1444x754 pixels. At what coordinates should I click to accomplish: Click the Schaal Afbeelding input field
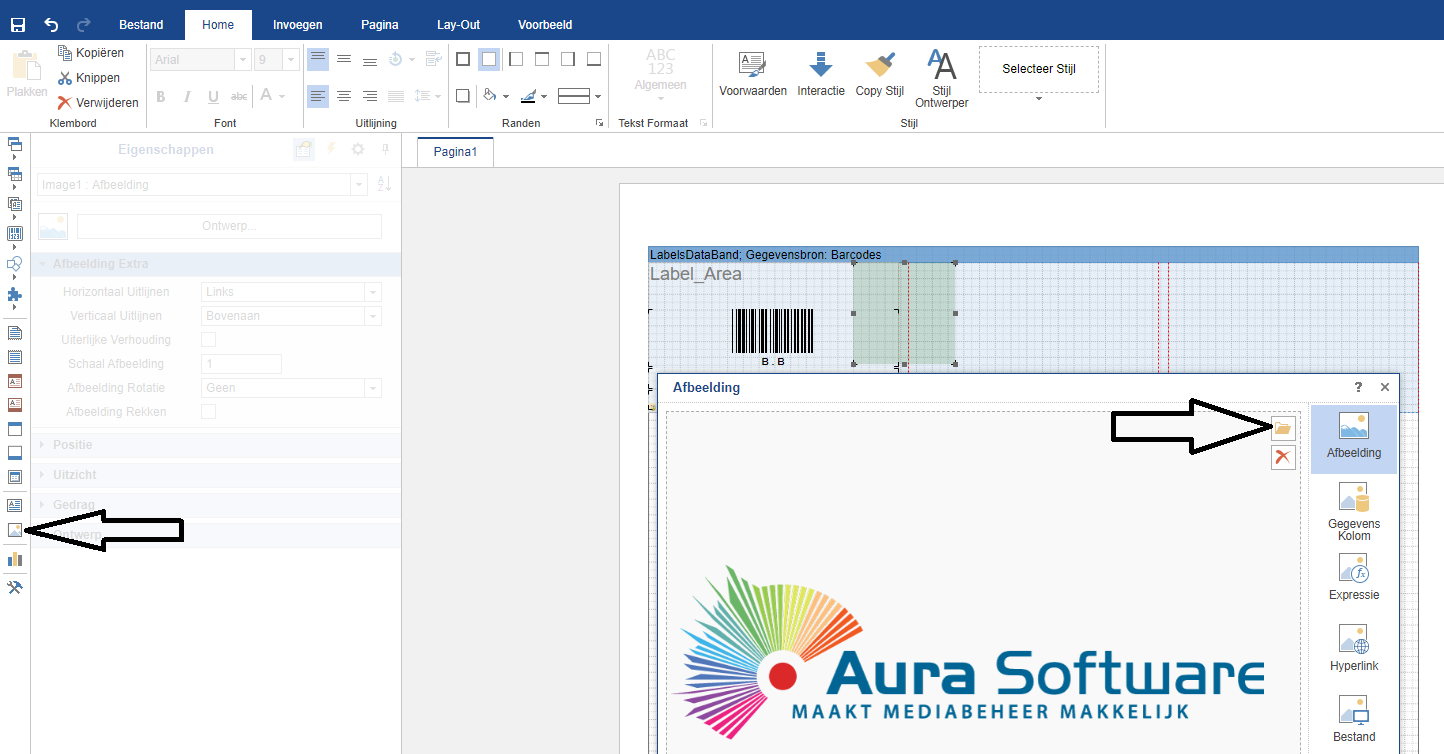point(241,364)
